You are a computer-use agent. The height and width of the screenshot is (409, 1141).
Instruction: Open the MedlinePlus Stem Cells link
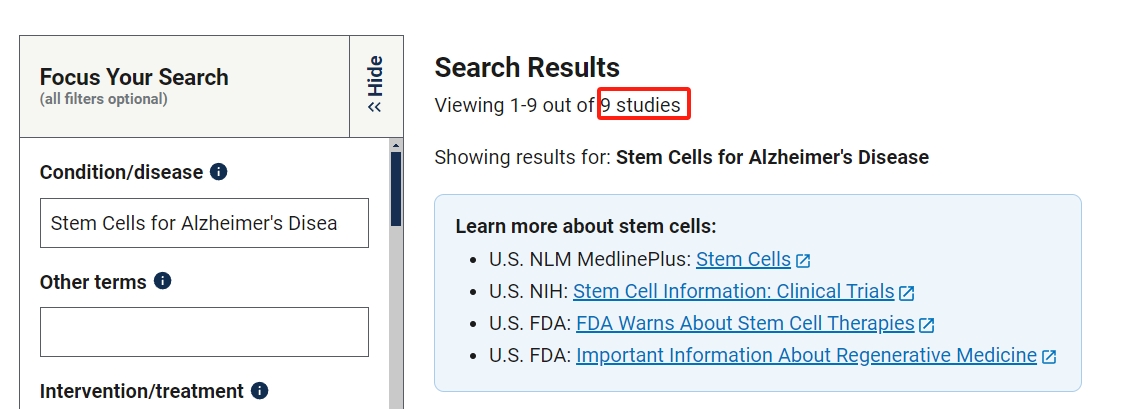tap(743, 259)
